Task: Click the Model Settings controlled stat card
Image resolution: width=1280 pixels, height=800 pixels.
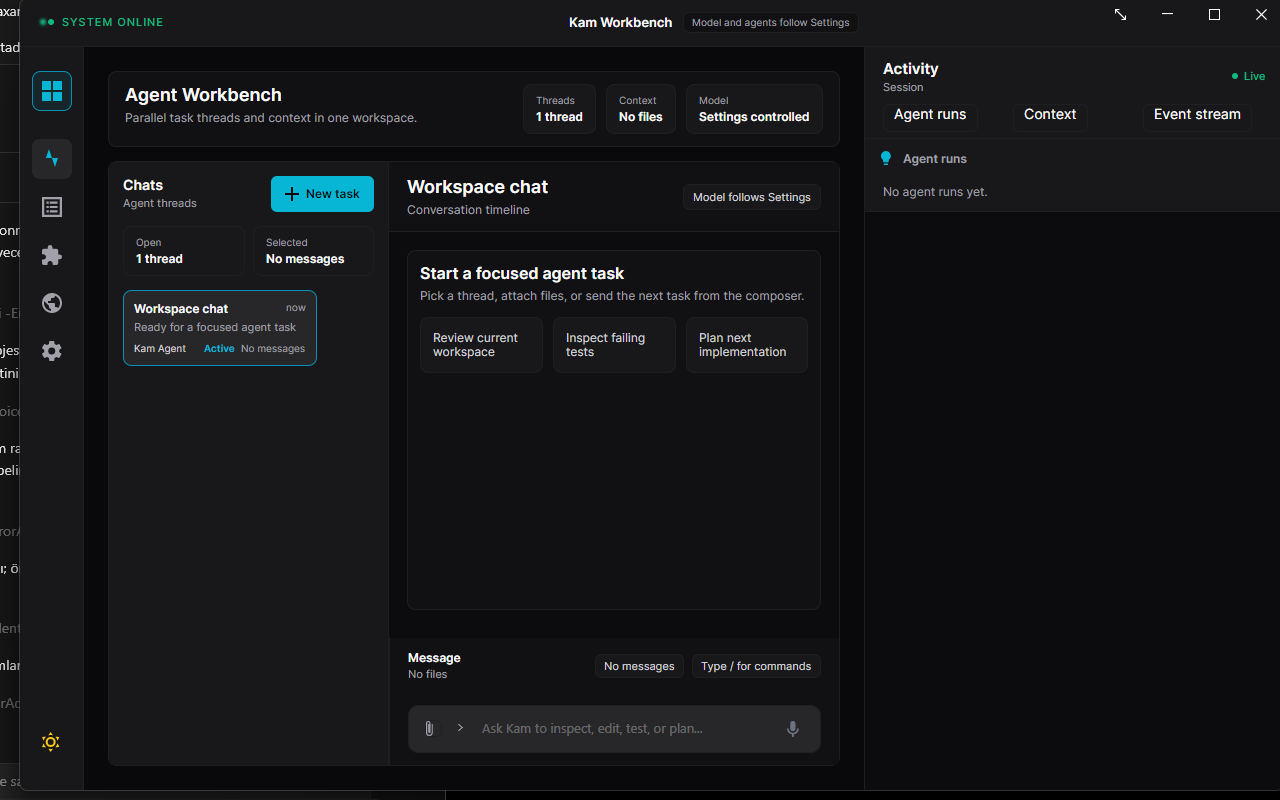Action: click(x=754, y=109)
